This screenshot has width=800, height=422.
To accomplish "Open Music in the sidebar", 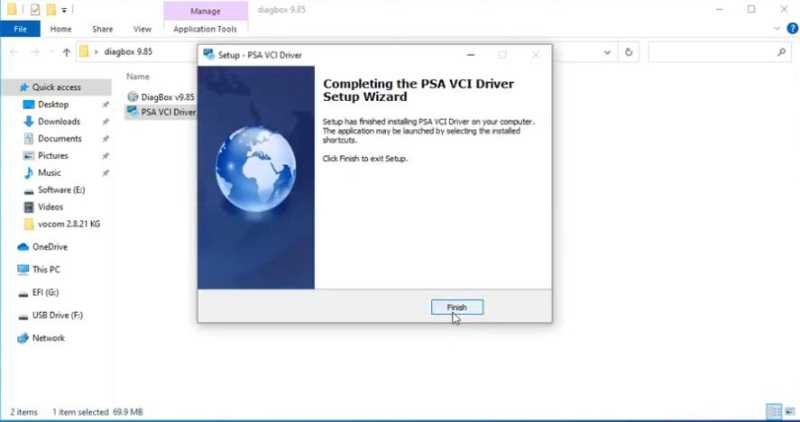I will [x=49, y=173].
